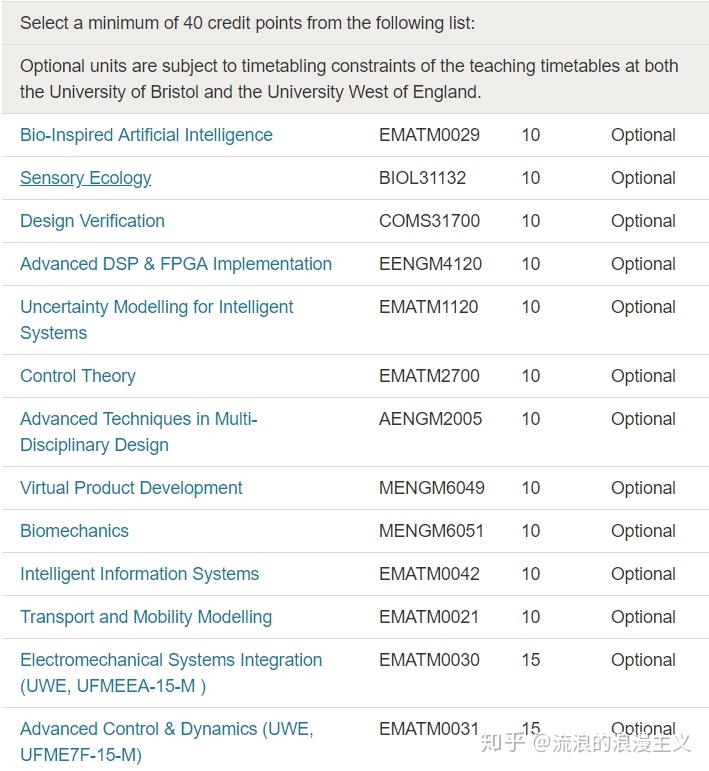The image size is (709, 771).
Task: Click unit code BIOL31132
Action: click(x=422, y=178)
